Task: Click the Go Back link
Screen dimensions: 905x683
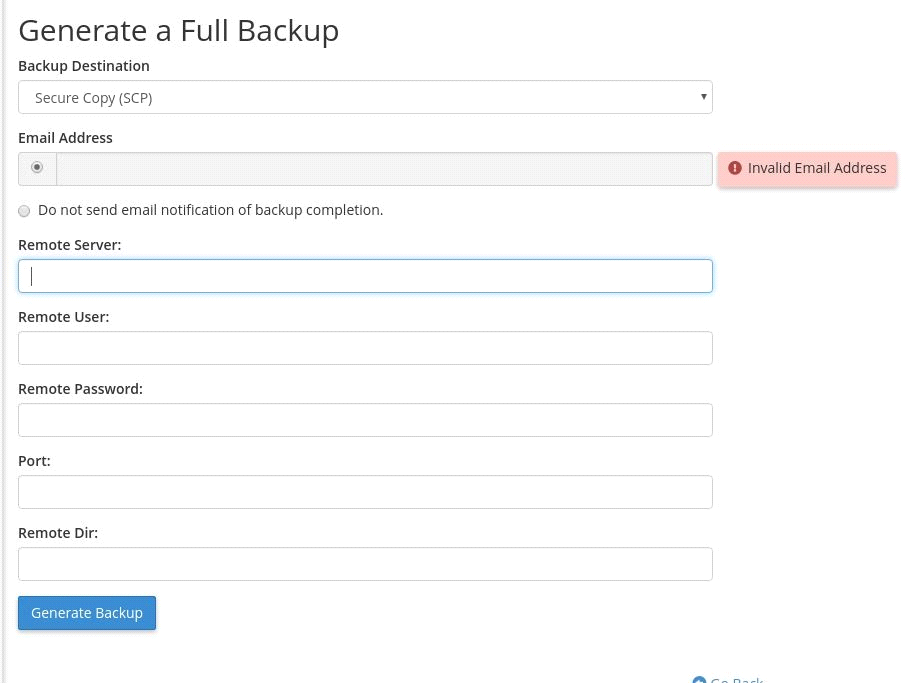Action: (735, 679)
